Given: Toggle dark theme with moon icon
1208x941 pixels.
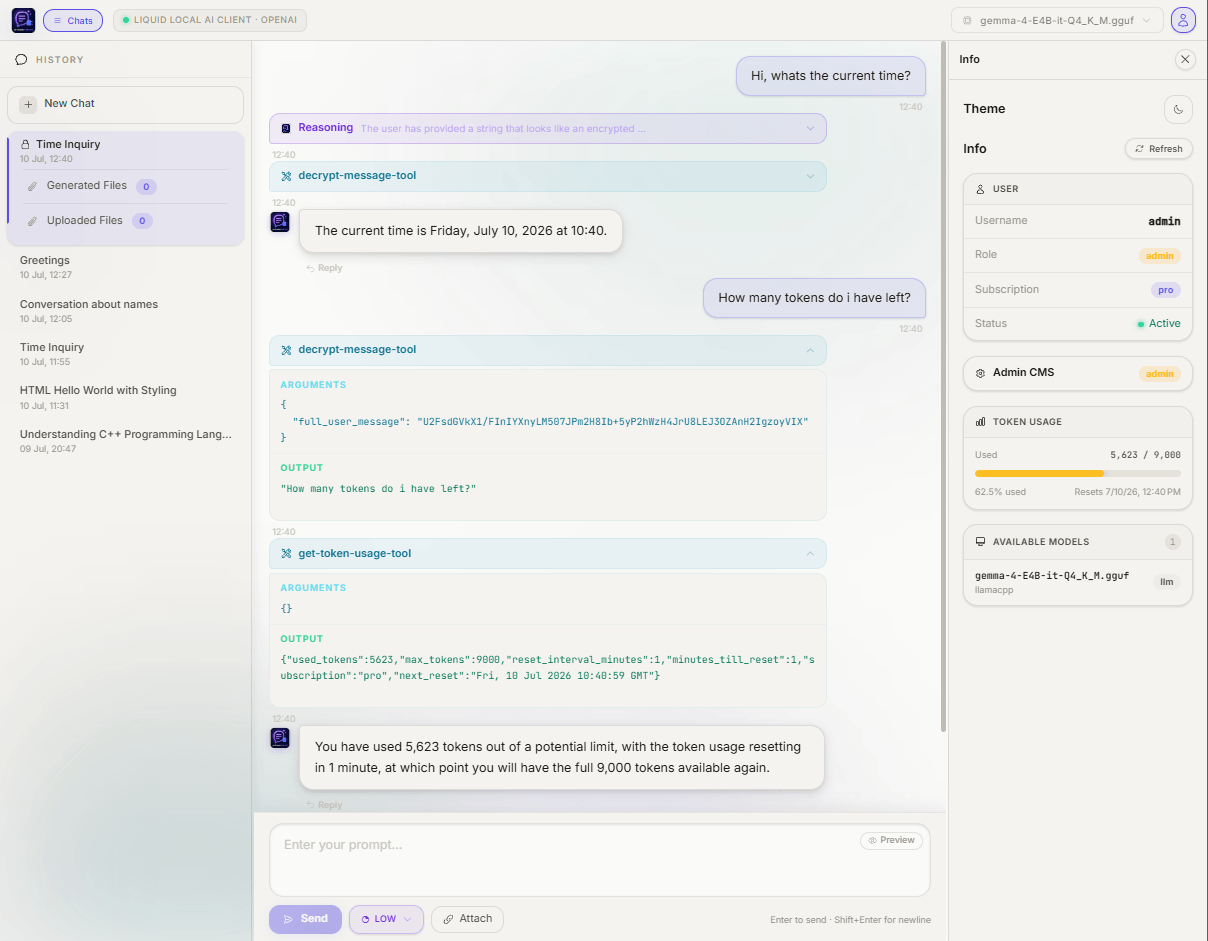Looking at the screenshot, I should pos(1179,109).
